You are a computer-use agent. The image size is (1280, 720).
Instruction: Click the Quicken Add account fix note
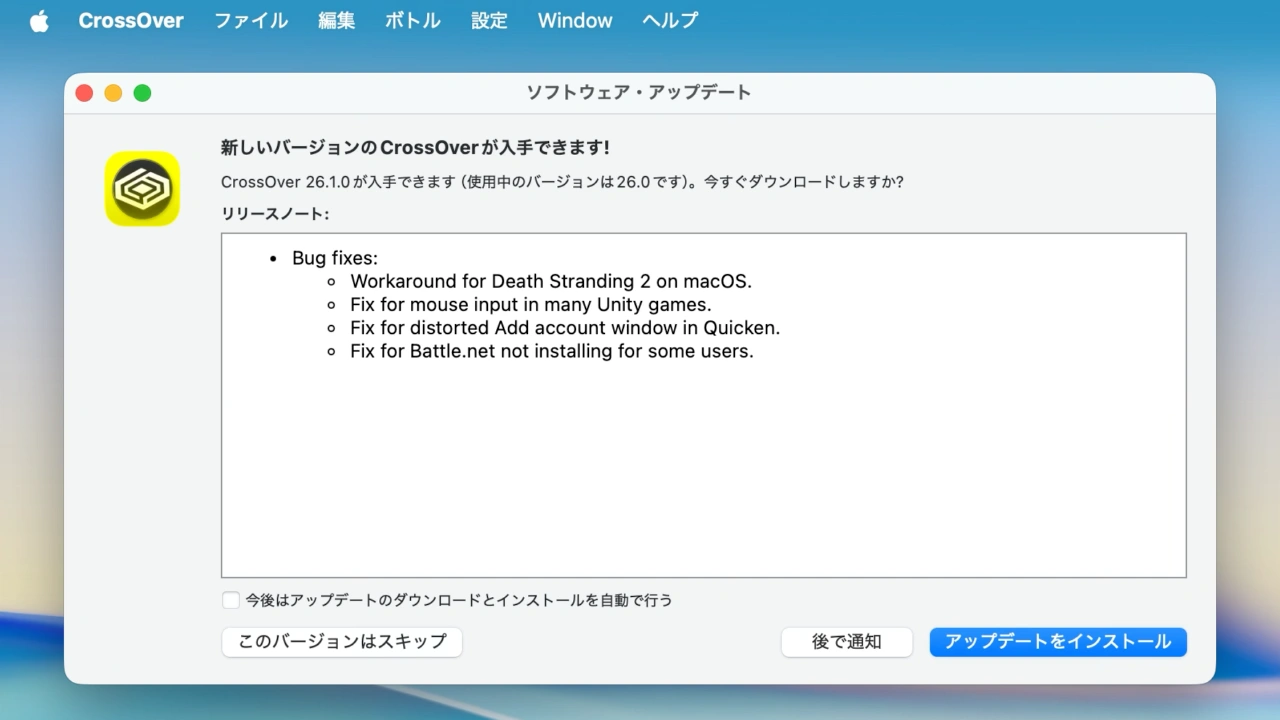(564, 328)
